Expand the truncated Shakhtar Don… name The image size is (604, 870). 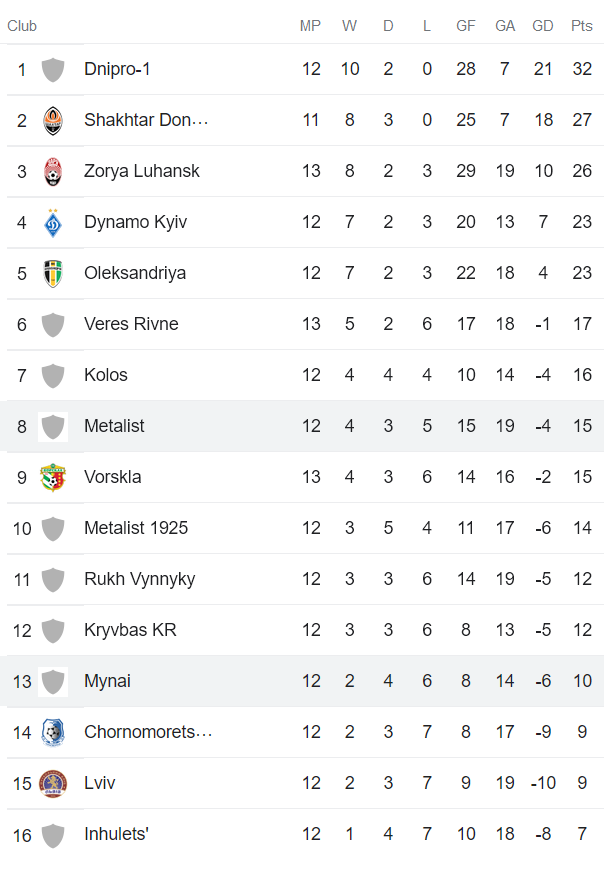[146, 120]
